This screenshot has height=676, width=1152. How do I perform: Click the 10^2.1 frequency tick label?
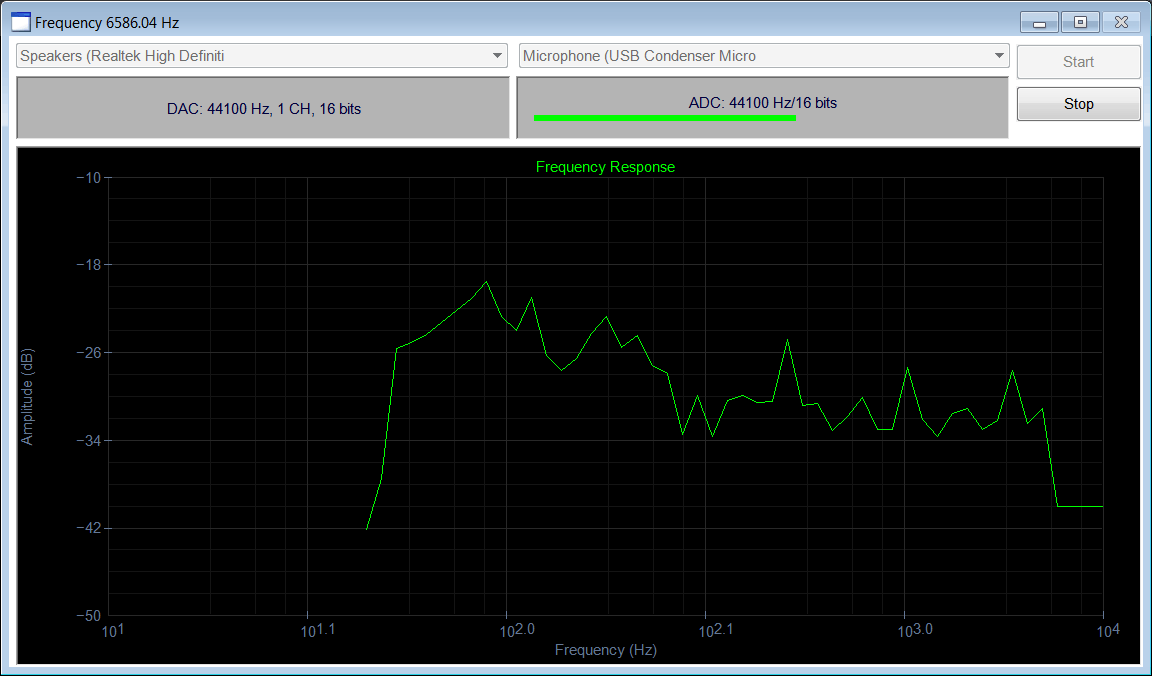[x=716, y=630]
